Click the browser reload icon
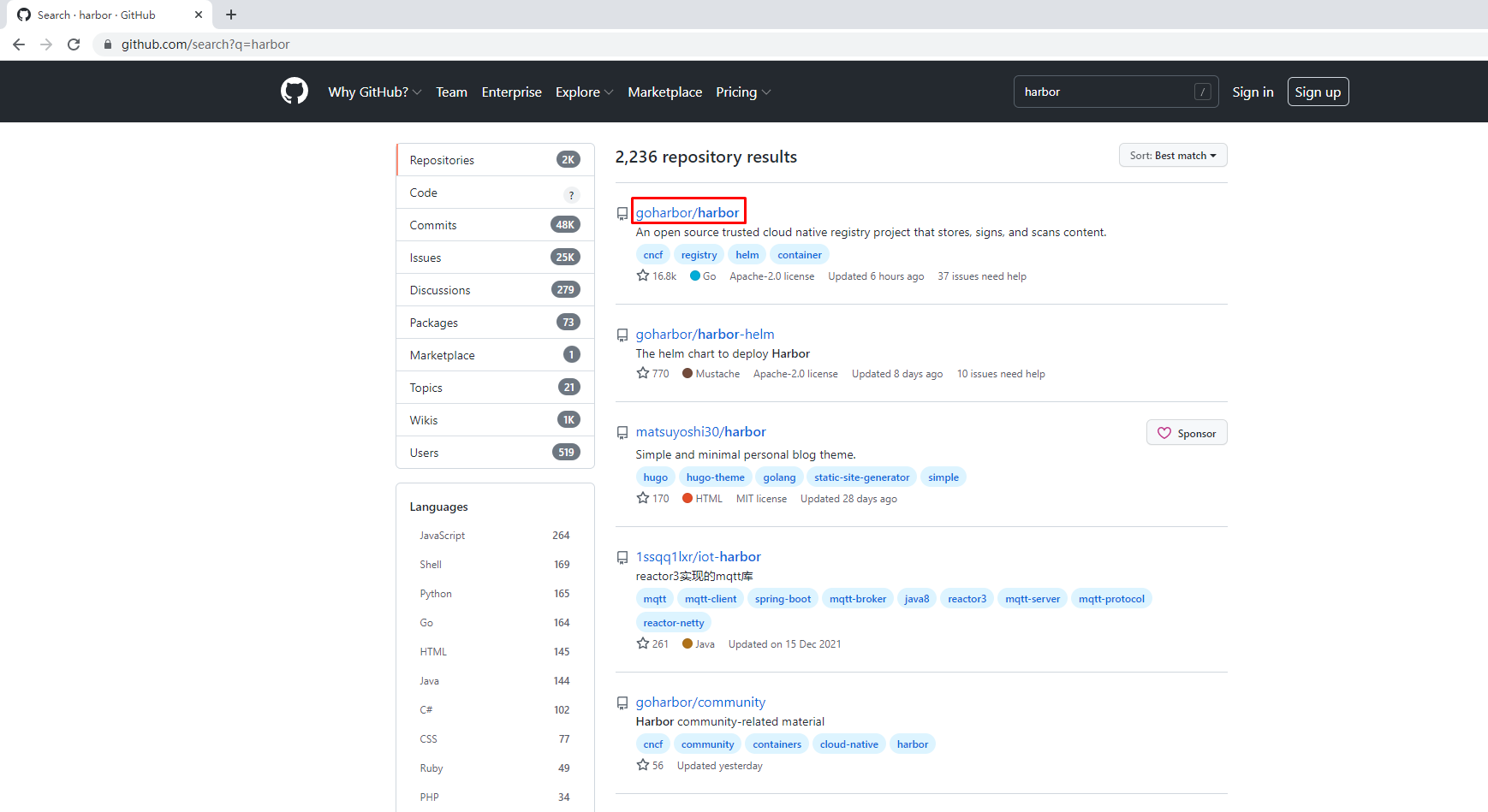Viewport: 1488px width, 812px height. point(74,44)
